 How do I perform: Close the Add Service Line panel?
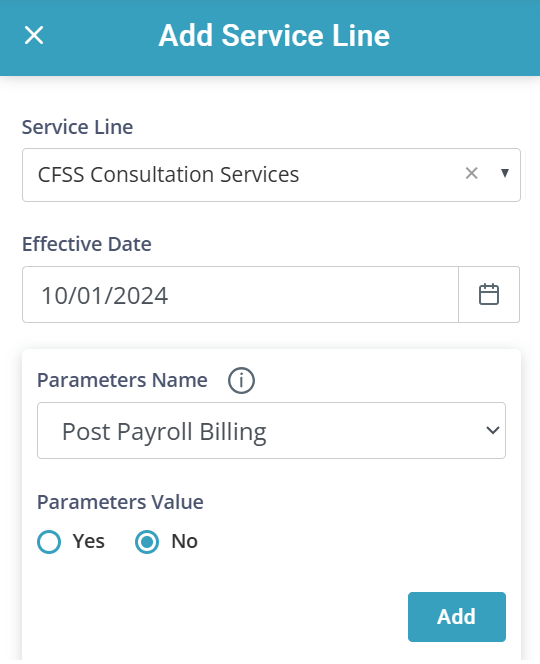tap(34, 35)
